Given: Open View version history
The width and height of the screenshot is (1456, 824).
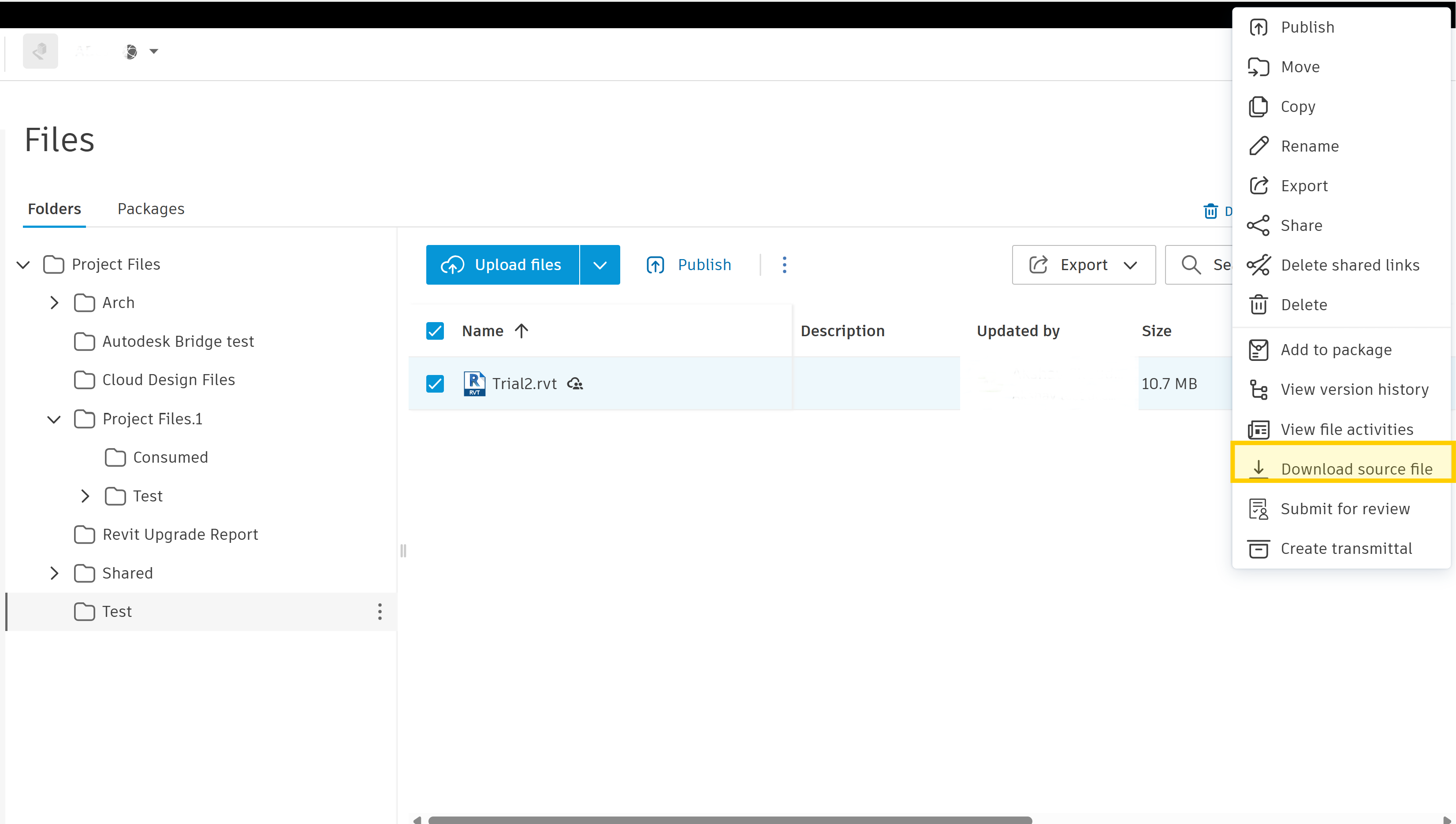Looking at the screenshot, I should [x=1341, y=390].
